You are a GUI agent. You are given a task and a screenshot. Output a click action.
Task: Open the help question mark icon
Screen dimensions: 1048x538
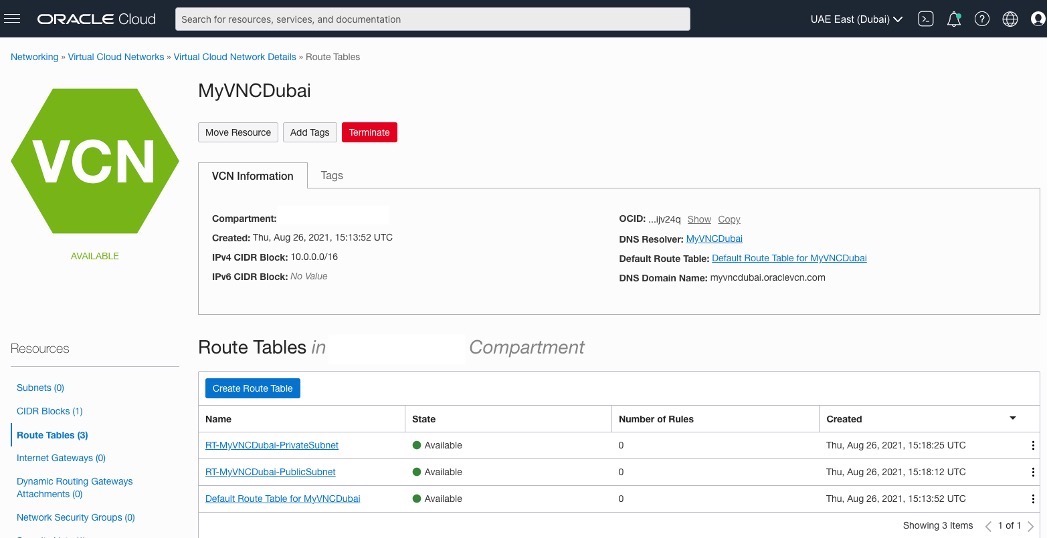982,19
